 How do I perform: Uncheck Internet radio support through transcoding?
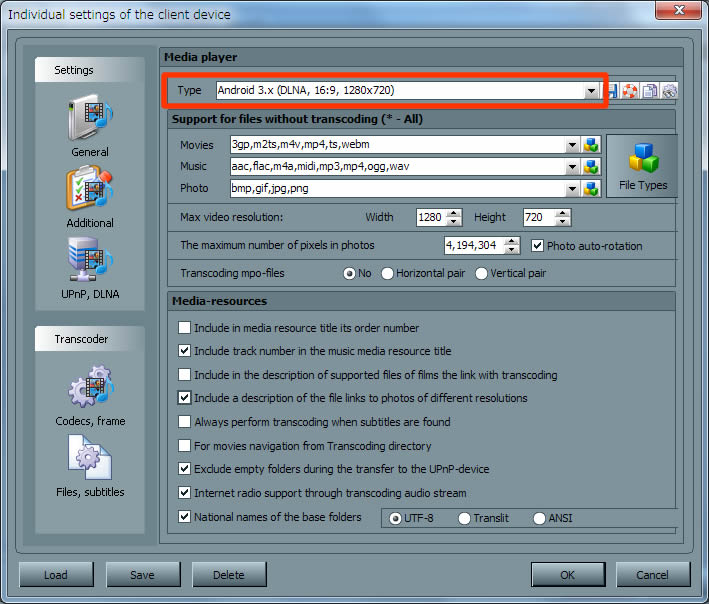tap(184, 492)
